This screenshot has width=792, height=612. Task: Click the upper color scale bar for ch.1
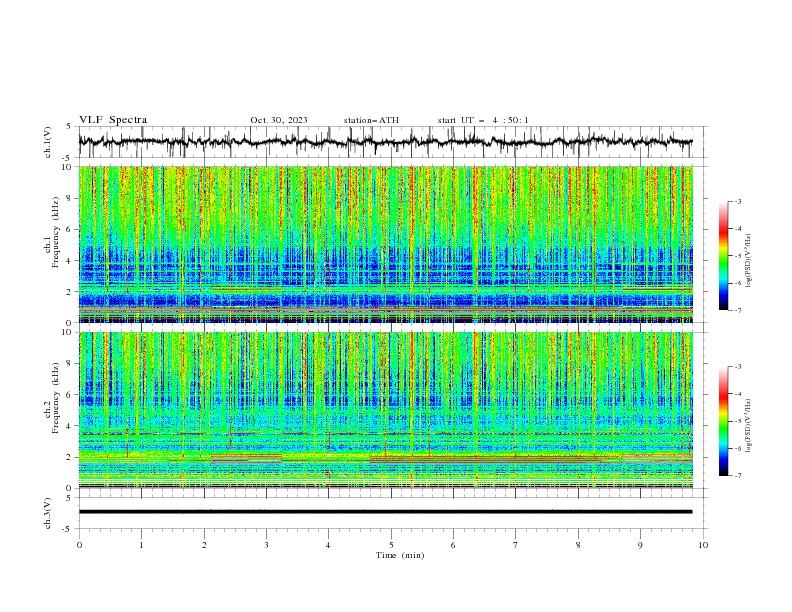click(x=723, y=256)
